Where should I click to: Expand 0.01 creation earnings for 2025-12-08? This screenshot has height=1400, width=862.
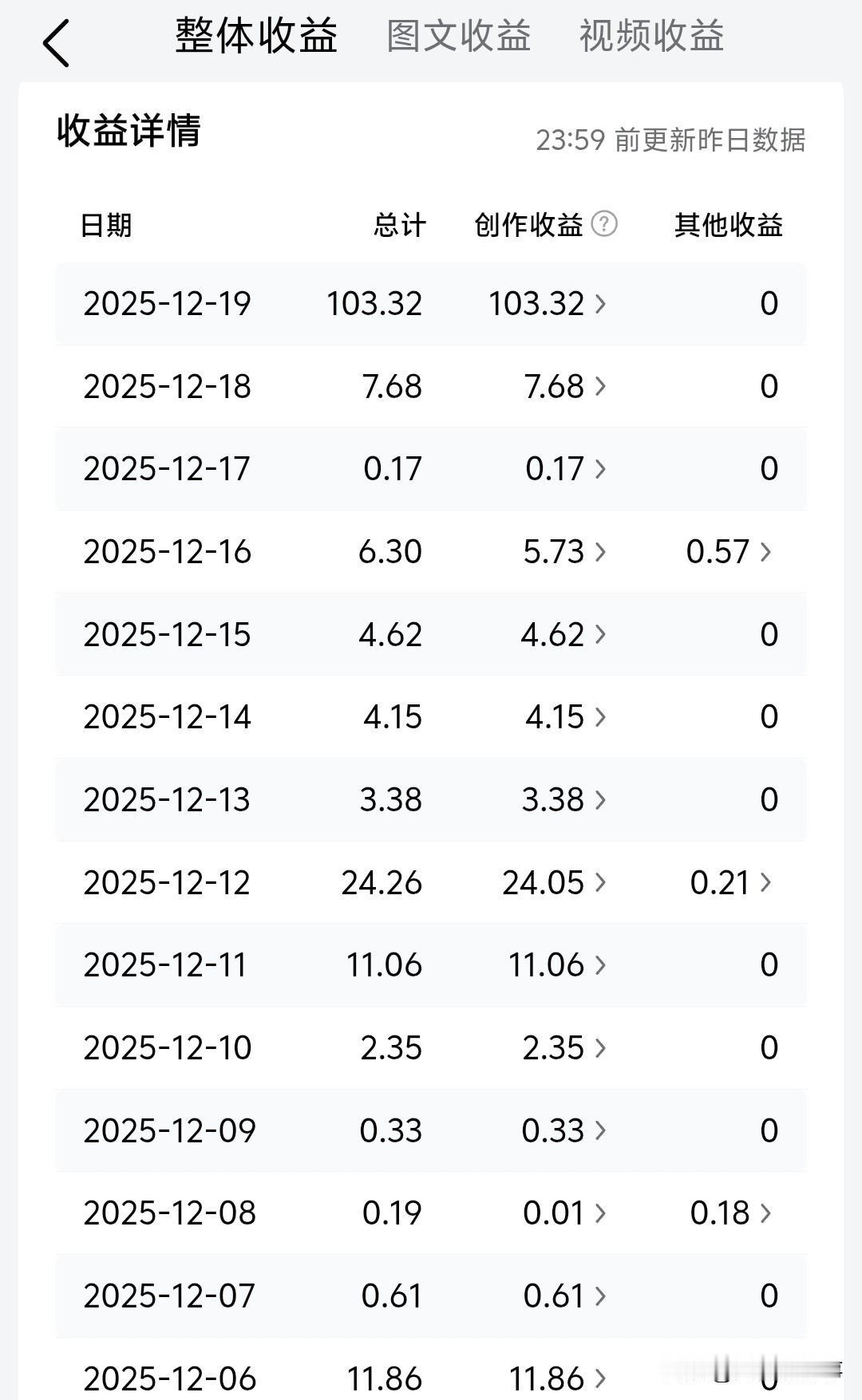(565, 1213)
